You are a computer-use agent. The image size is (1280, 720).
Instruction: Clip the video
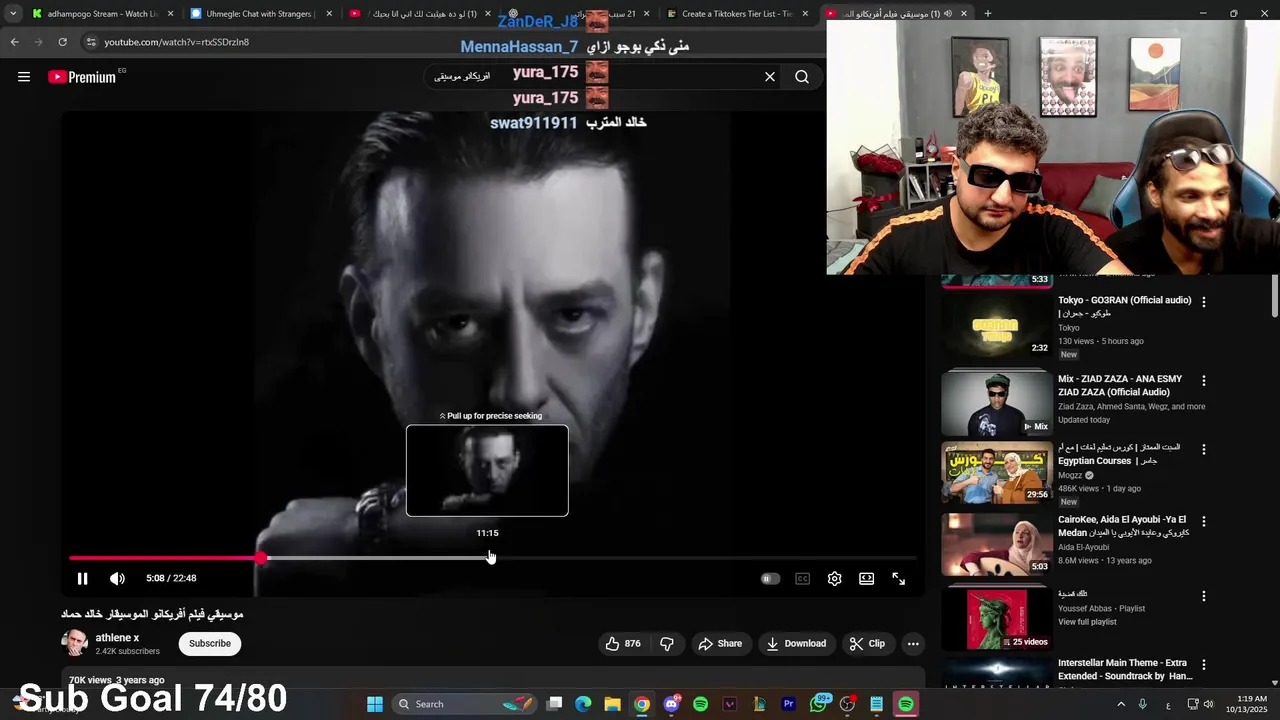pyautogui.click(x=867, y=643)
